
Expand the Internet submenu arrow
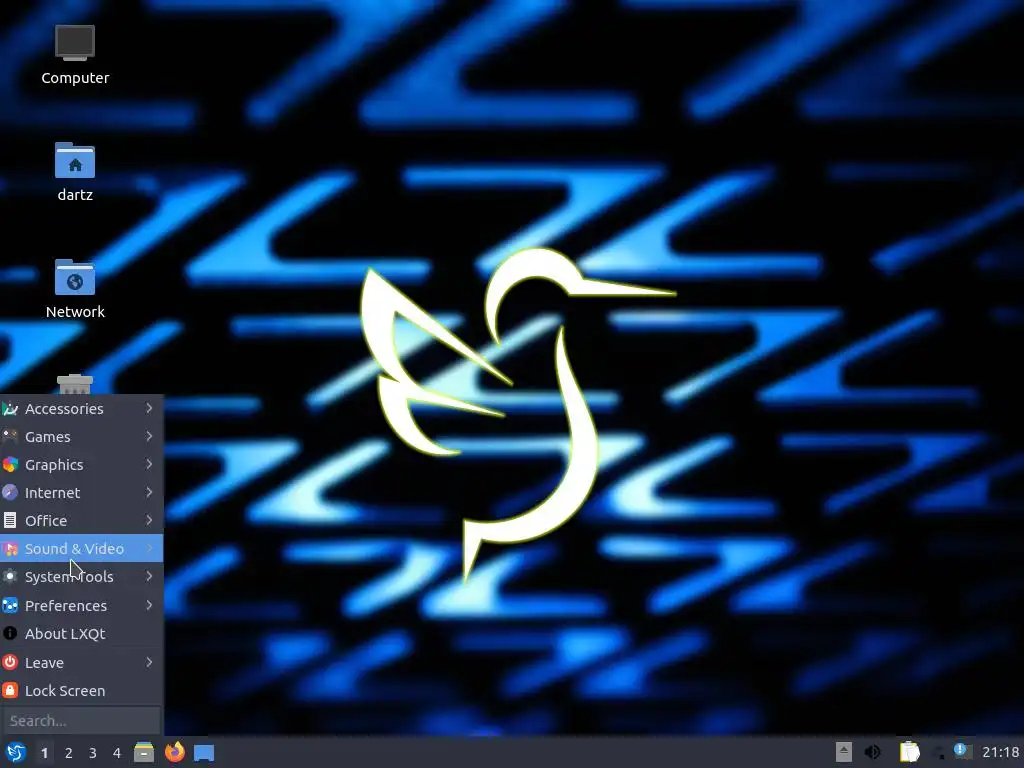click(x=149, y=492)
